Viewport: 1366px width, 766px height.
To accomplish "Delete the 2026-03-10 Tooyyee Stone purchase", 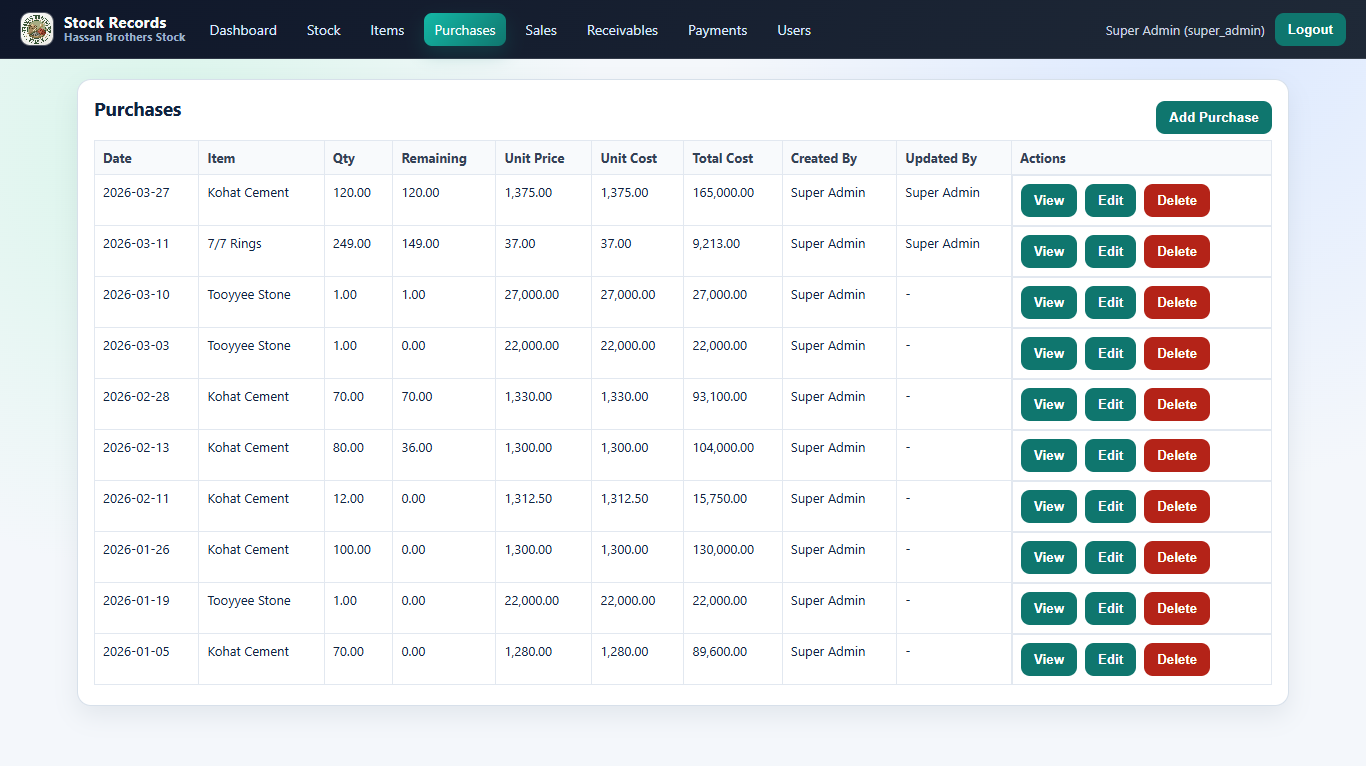I will coord(1177,302).
